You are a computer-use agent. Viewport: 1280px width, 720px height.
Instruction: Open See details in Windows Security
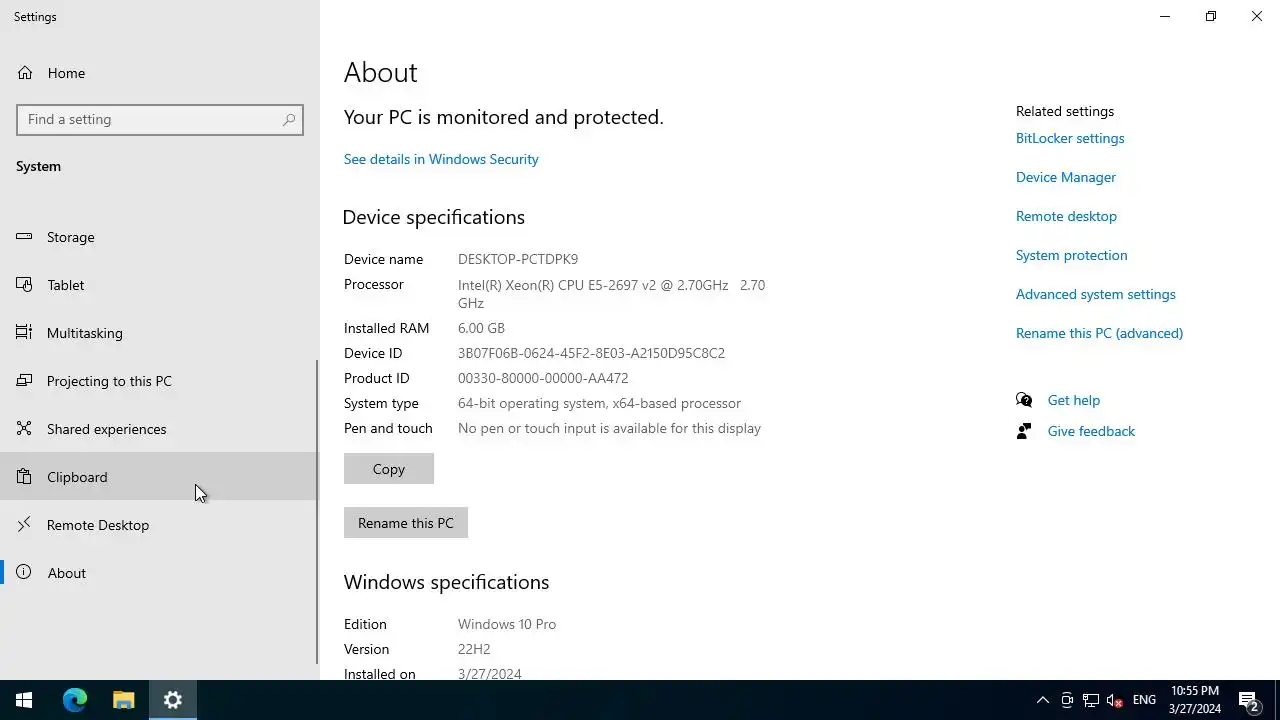pos(441,159)
